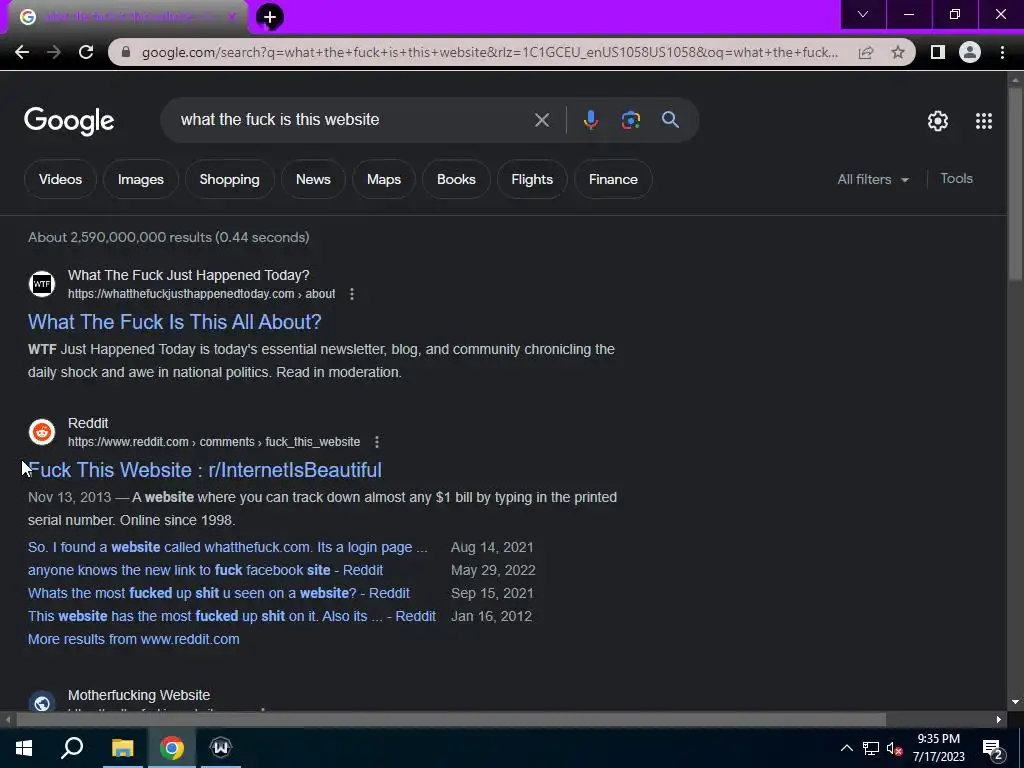1024x768 pixels.
Task: Click the share page icon in address bar
Action: [x=866, y=52]
